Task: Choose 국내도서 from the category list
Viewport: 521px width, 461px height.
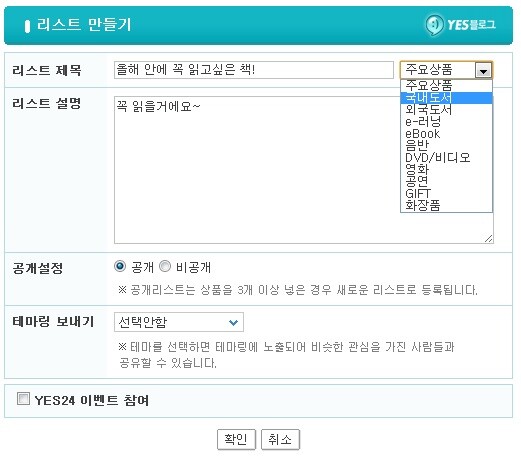Action: coord(446,98)
